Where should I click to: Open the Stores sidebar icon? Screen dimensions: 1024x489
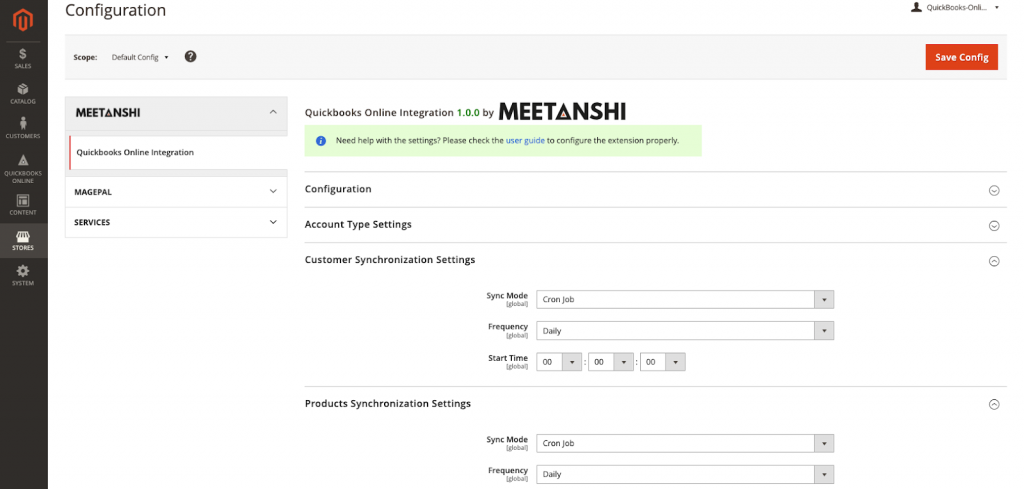(x=23, y=240)
